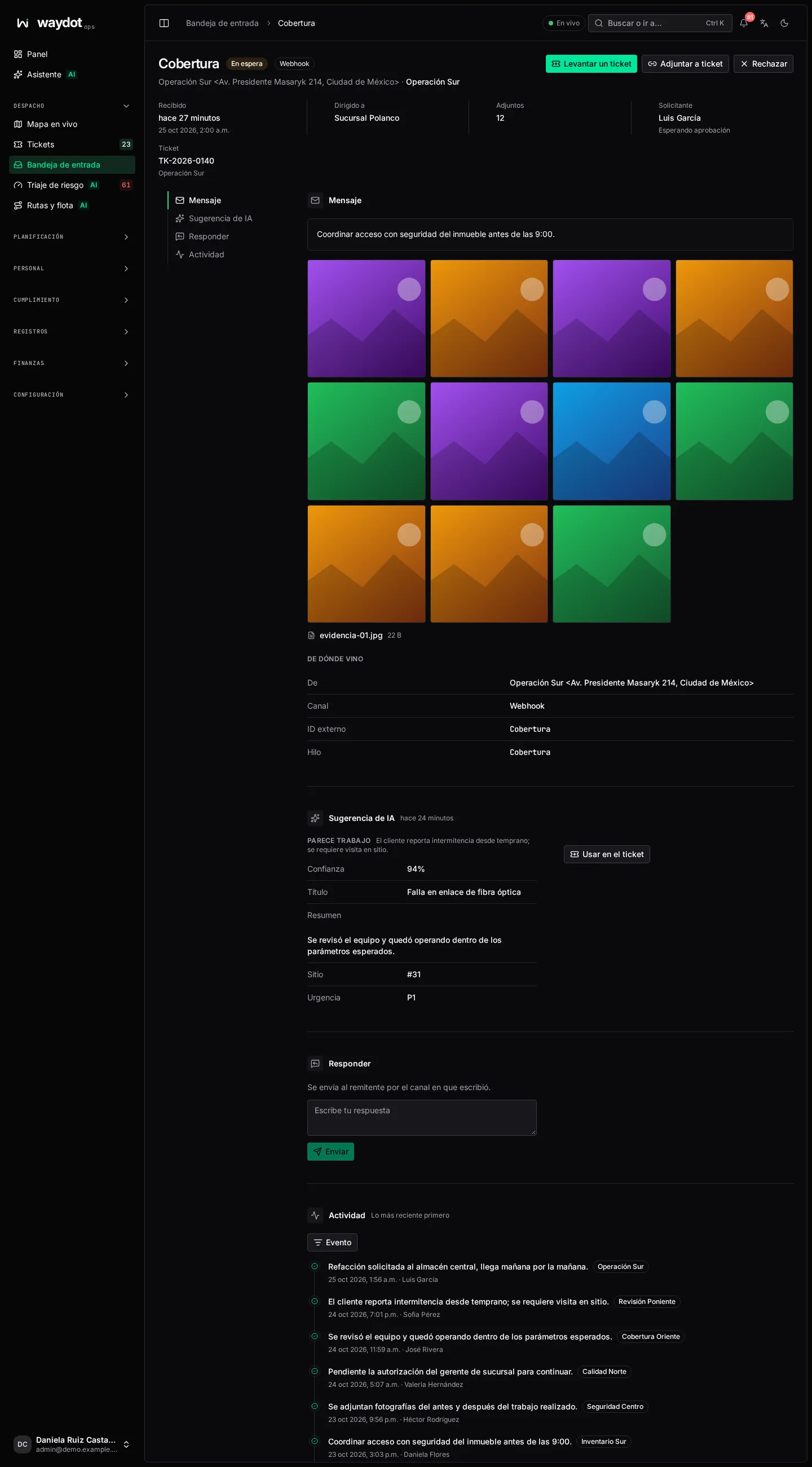This screenshot has width=812, height=1467.
Task: Select Bandeja de entrada in sidebar
Action: 72,165
